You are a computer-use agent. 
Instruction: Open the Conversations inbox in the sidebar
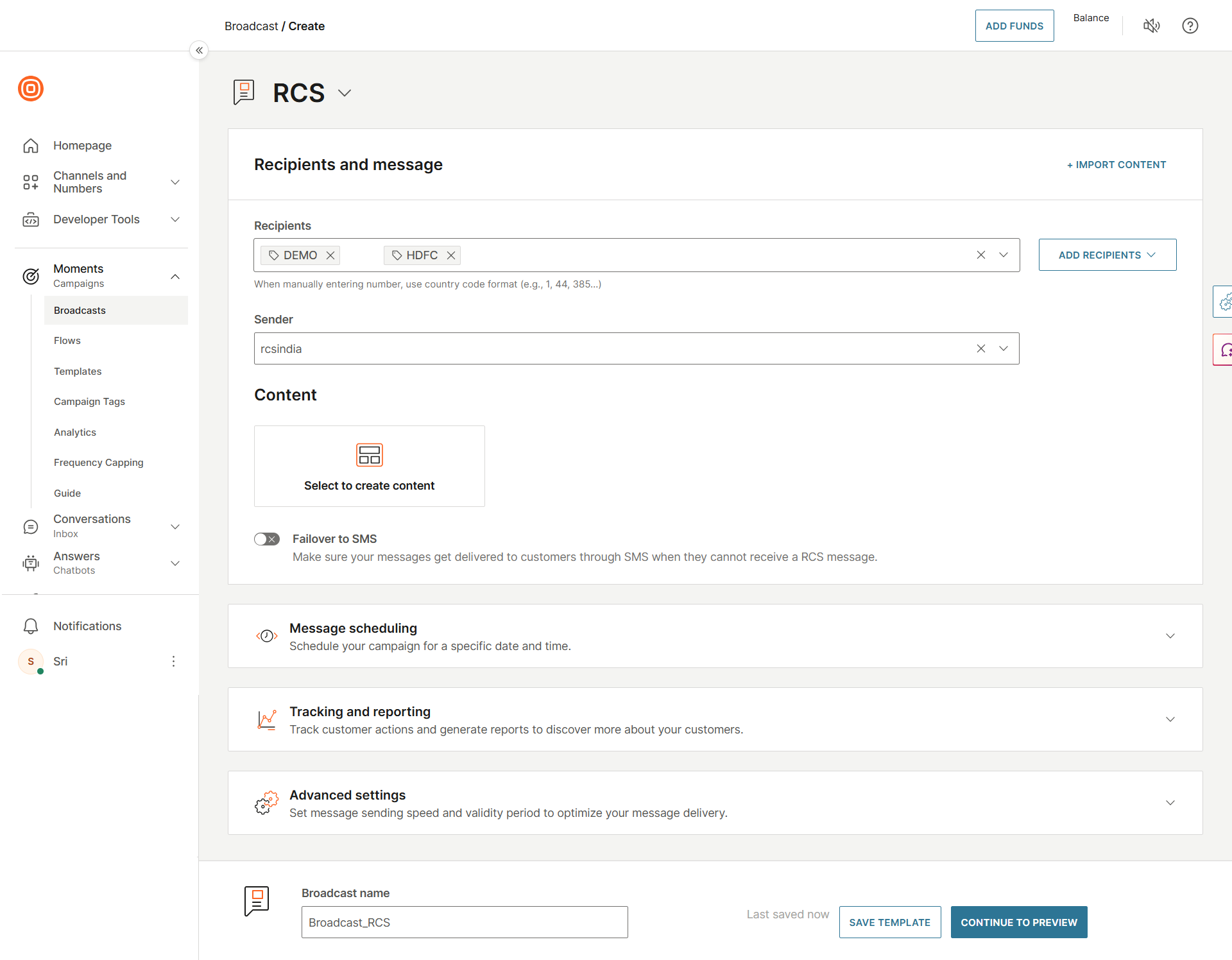click(x=92, y=526)
